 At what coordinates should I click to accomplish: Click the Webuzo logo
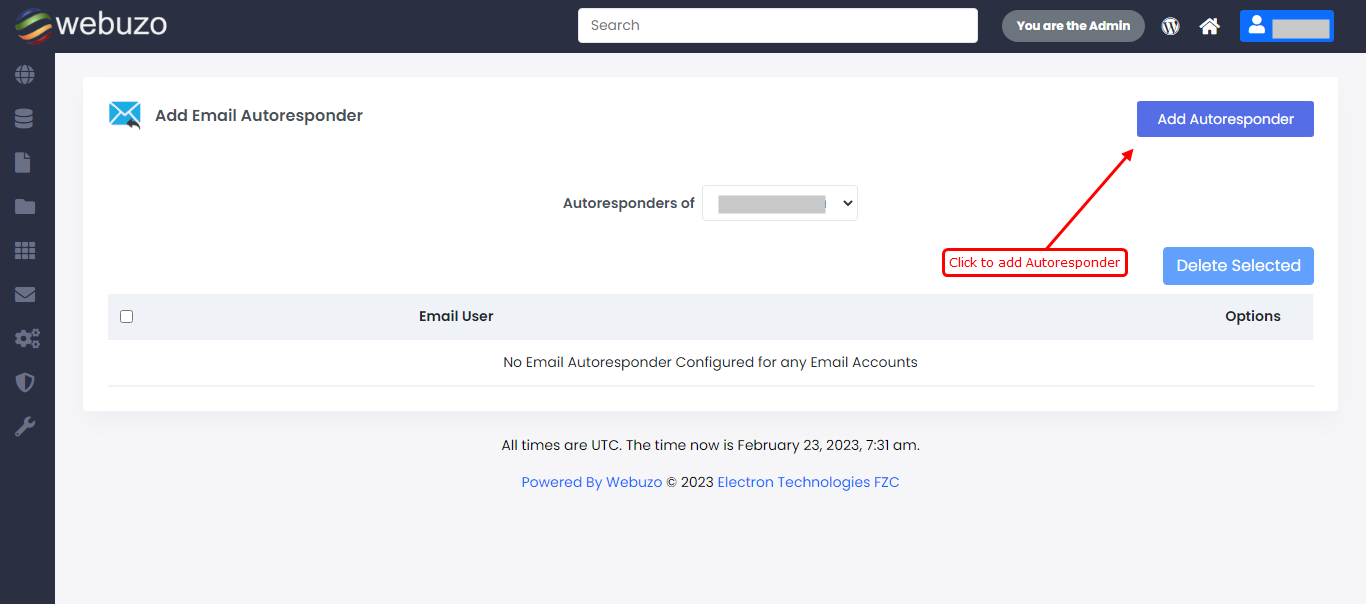click(x=91, y=25)
